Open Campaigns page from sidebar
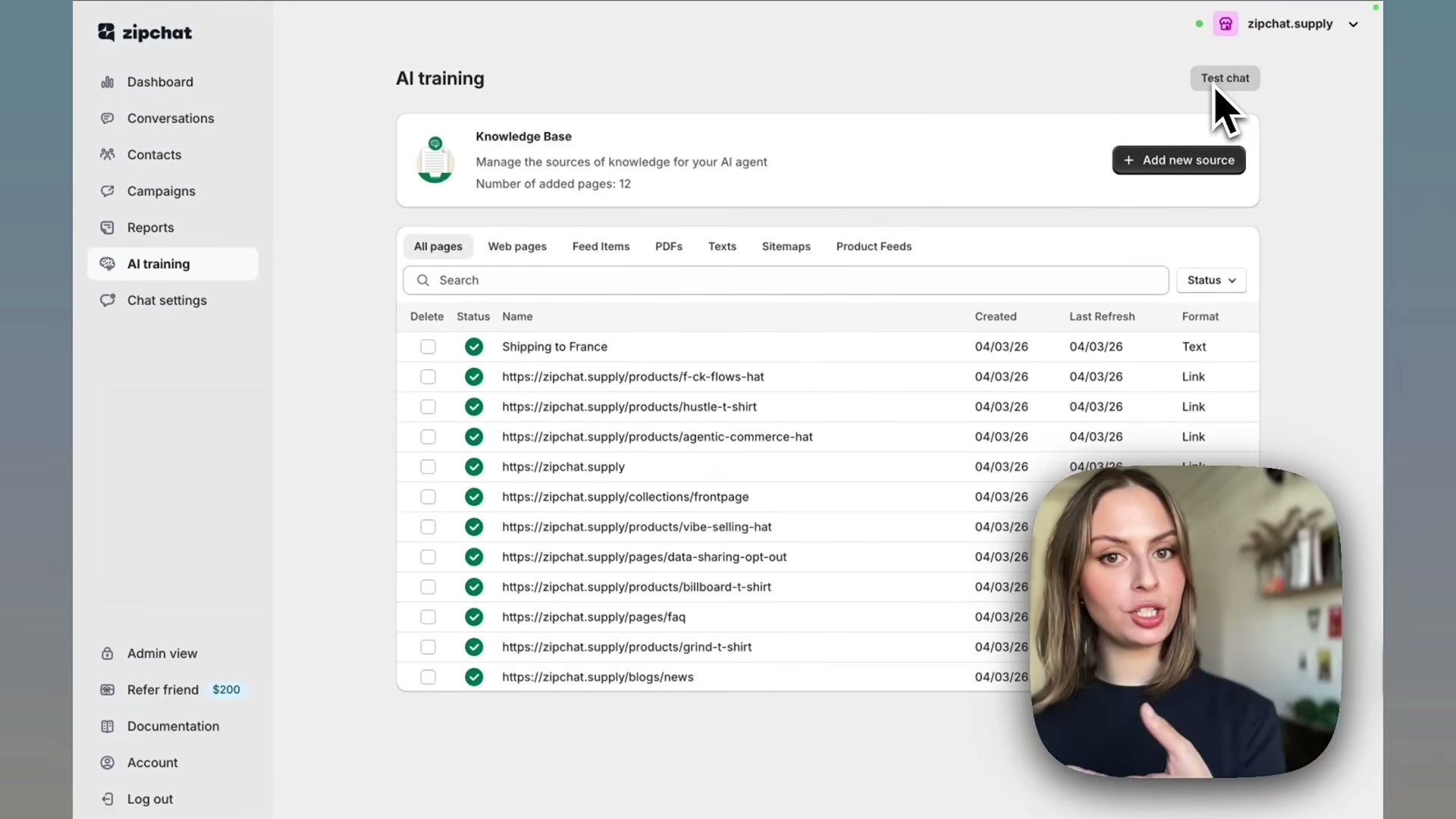Image resolution: width=1456 pixels, height=819 pixels. (x=162, y=191)
